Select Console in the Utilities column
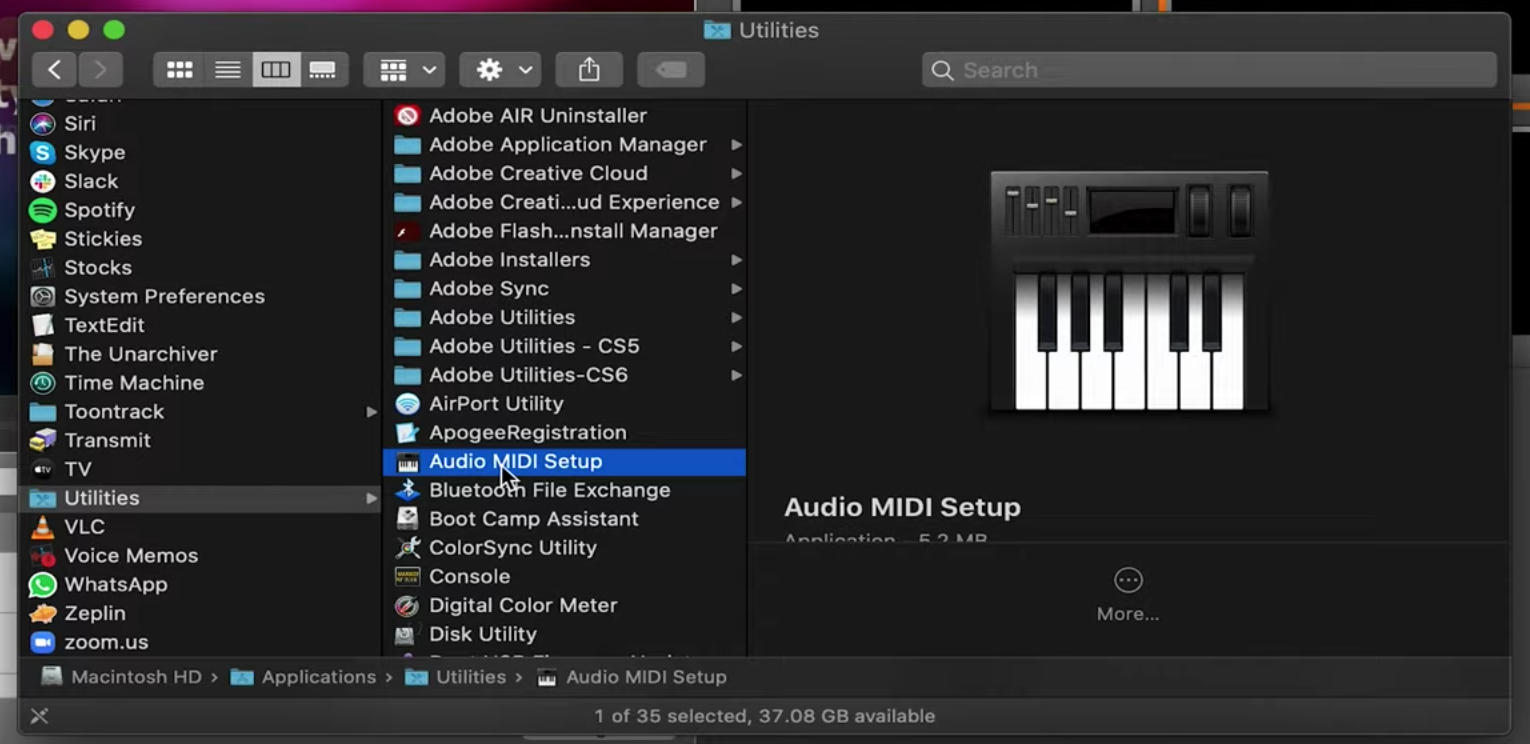 point(470,576)
